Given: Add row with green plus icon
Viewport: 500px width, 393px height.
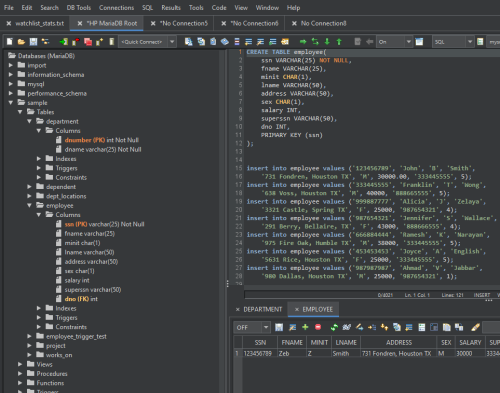Looking at the screenshot, I should 305,327.
